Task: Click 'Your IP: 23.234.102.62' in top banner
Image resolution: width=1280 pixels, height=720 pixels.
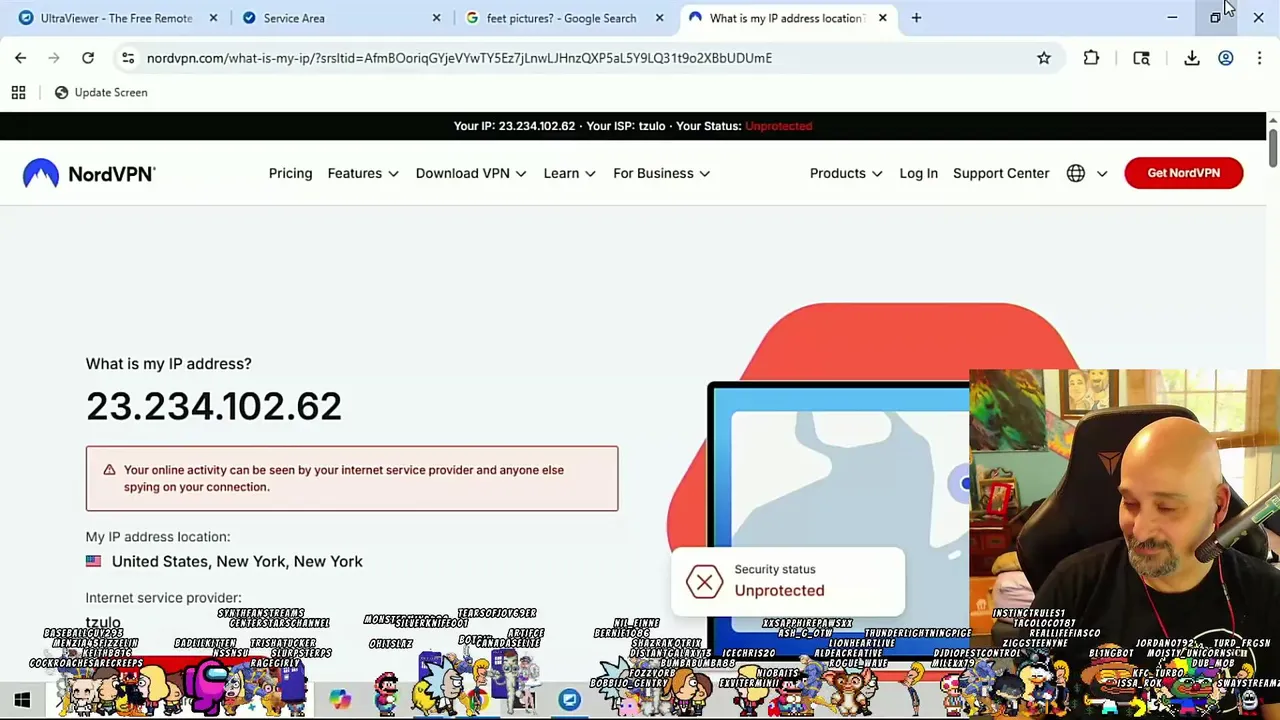Action: [514, 126]
